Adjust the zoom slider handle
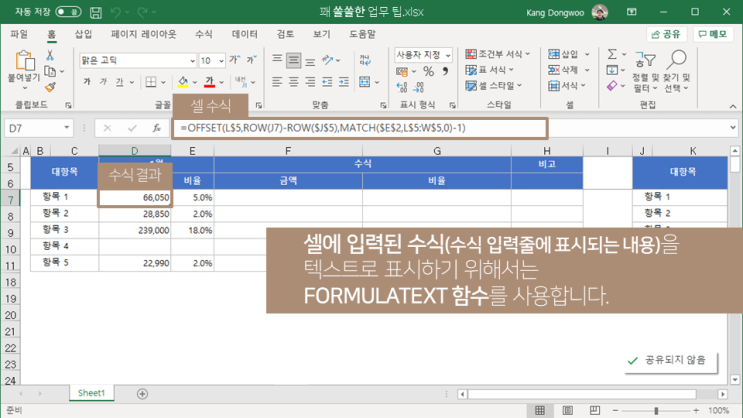Viewport: 743px width, 418px height. click(x=656, y=410)
